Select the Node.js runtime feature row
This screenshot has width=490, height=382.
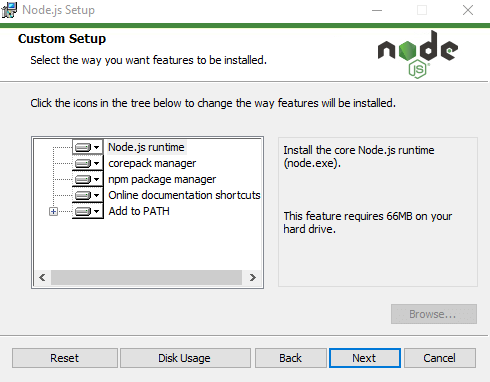coord(146,147)
